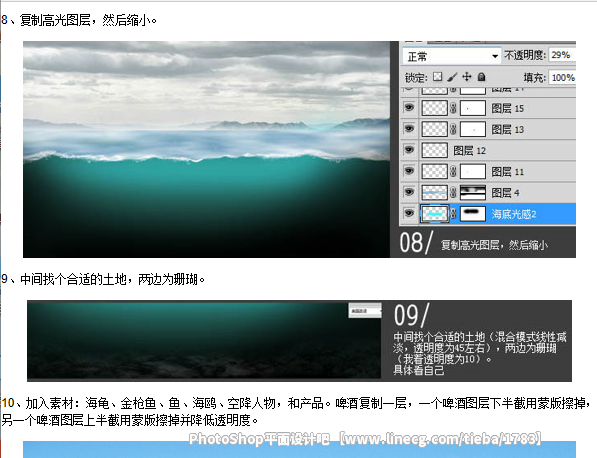The height and width of the screenshot is (458, 597).
Task: Click the layer name 图层 4
Action: 505,193
